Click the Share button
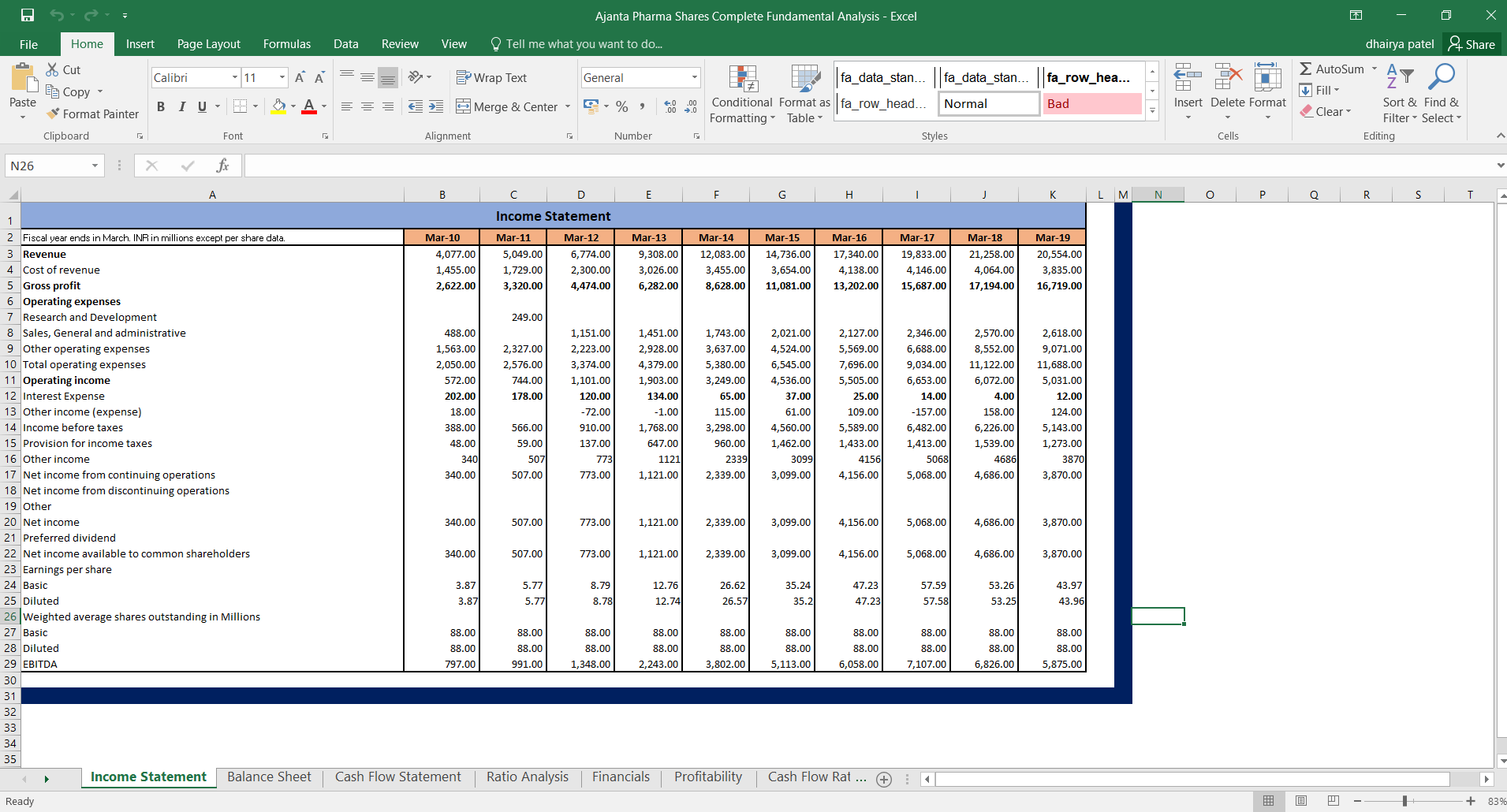This screenshot has height=812, width=1507. [1472, 44]
